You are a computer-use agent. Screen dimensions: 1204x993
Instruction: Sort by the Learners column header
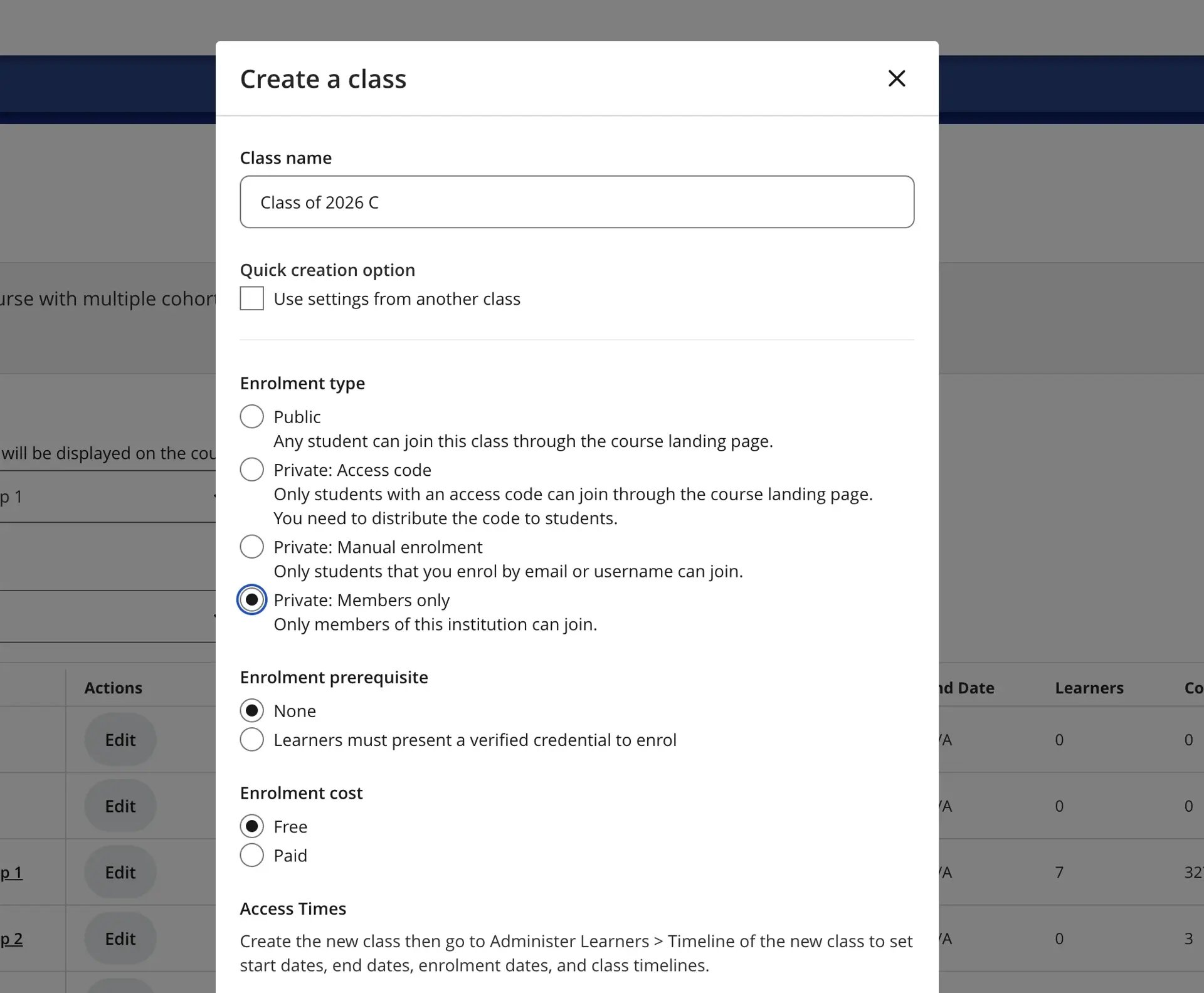tap(1089, 688)
